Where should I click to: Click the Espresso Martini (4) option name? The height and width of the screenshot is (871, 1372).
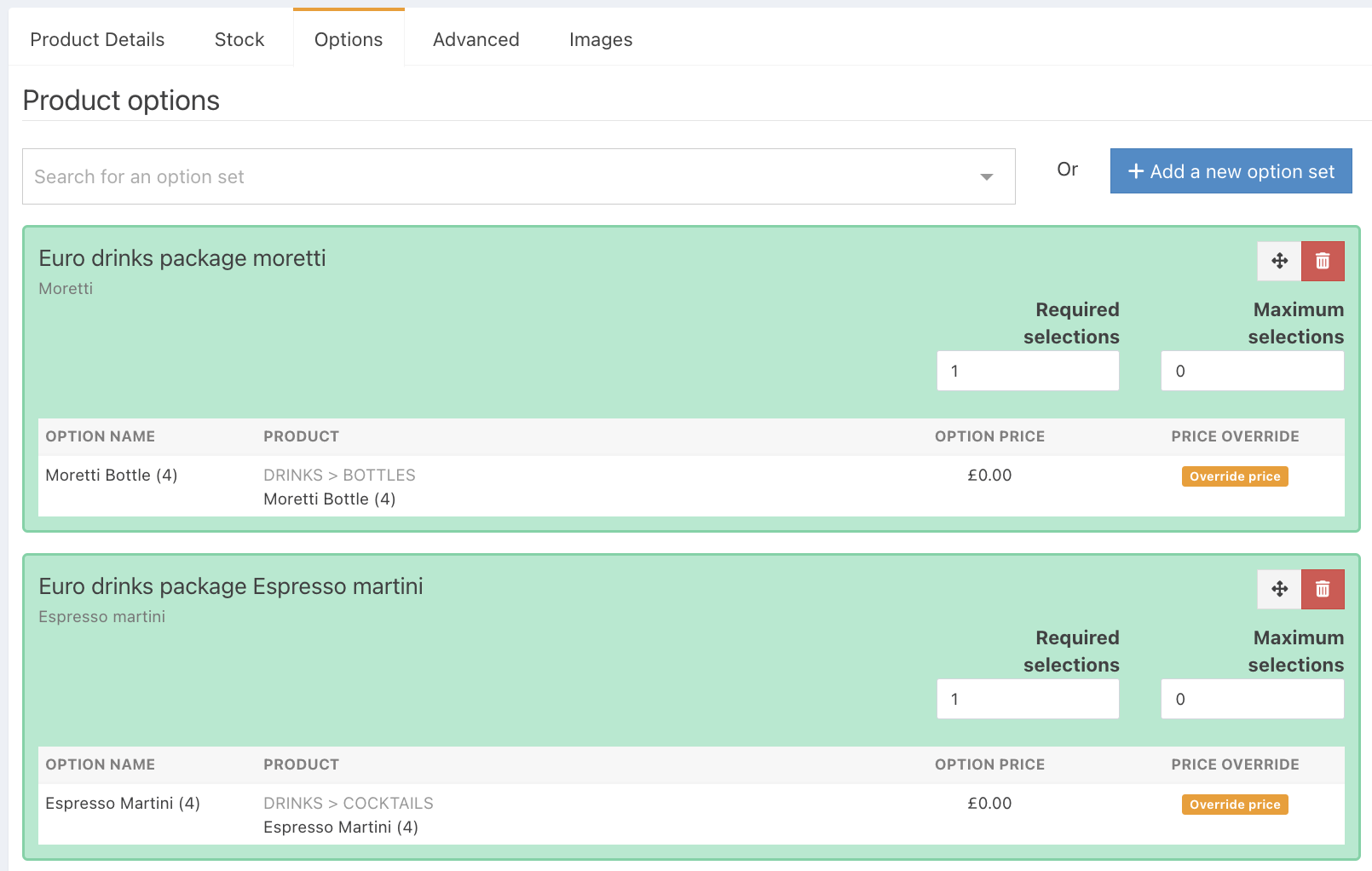point(123,804)
